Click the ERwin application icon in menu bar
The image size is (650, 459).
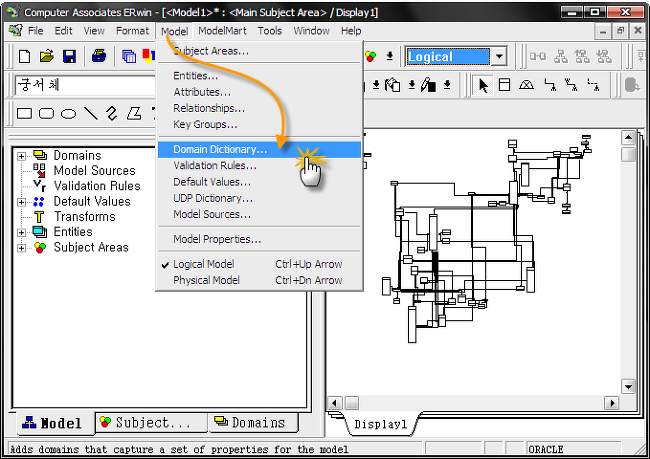tap(15, 31)
